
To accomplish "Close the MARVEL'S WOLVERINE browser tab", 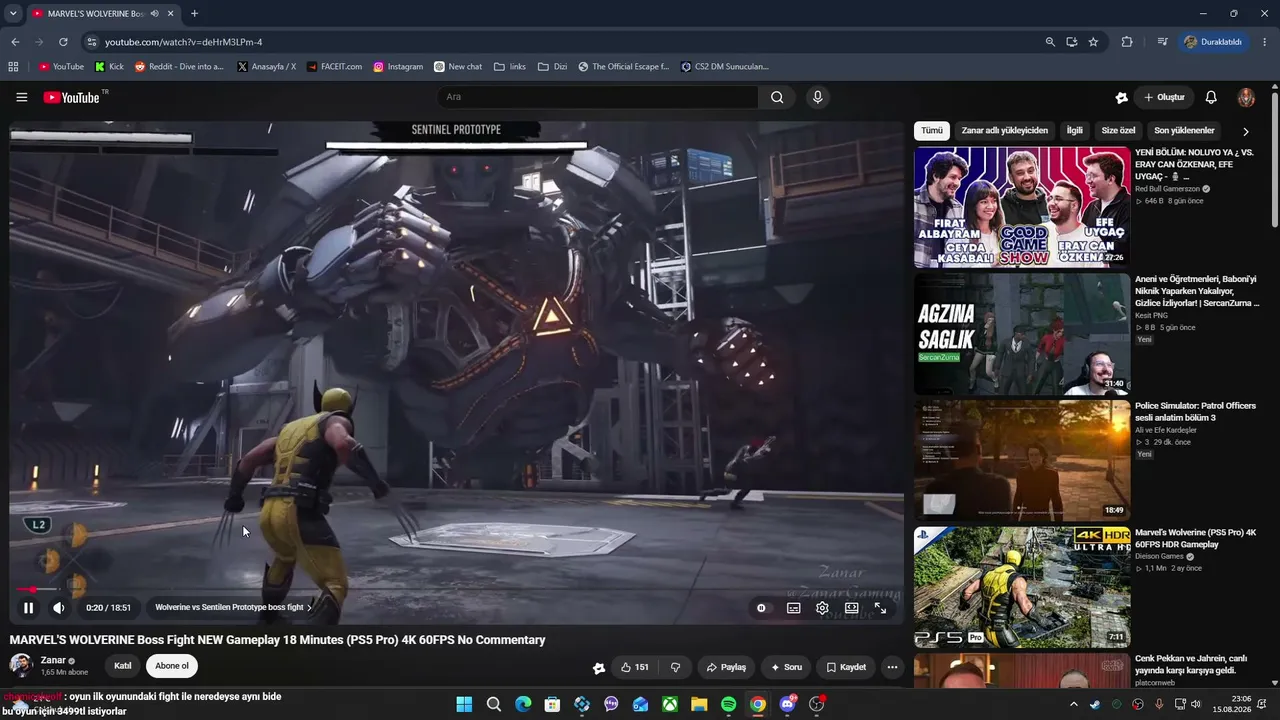I will pyautogui.click(x=171, y=14).
